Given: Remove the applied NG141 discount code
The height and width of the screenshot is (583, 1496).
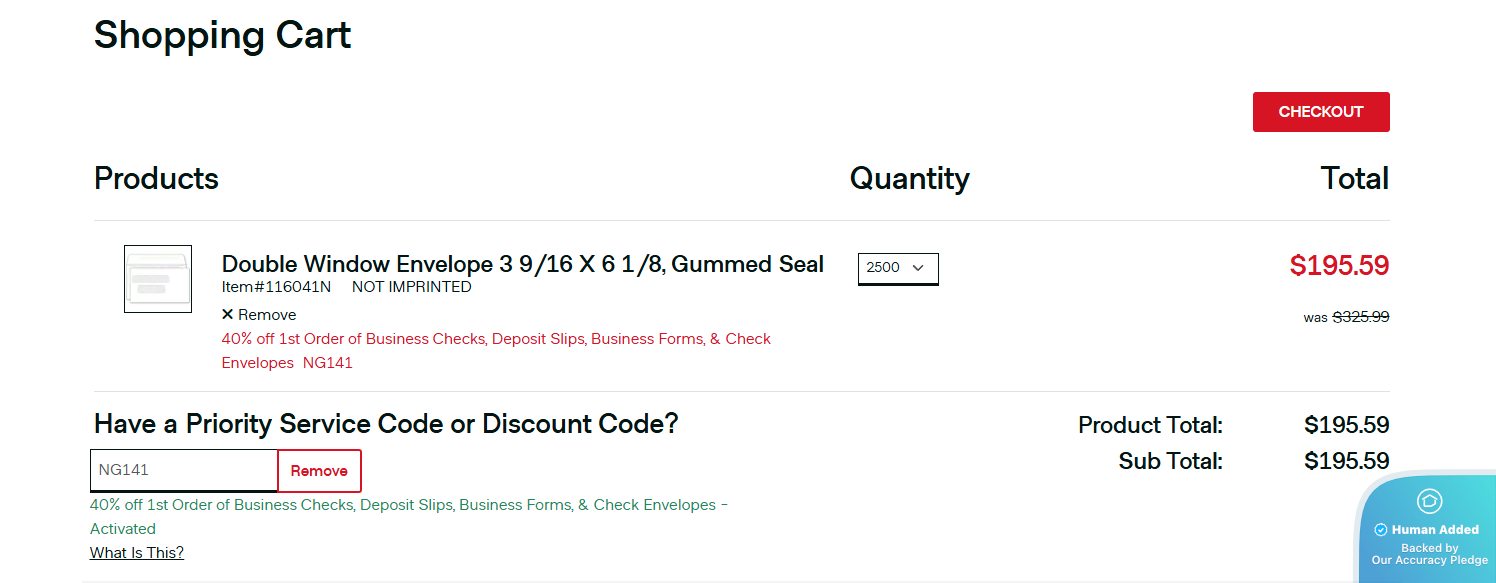Looking at the screenshot, I should (x=319, y=471).
